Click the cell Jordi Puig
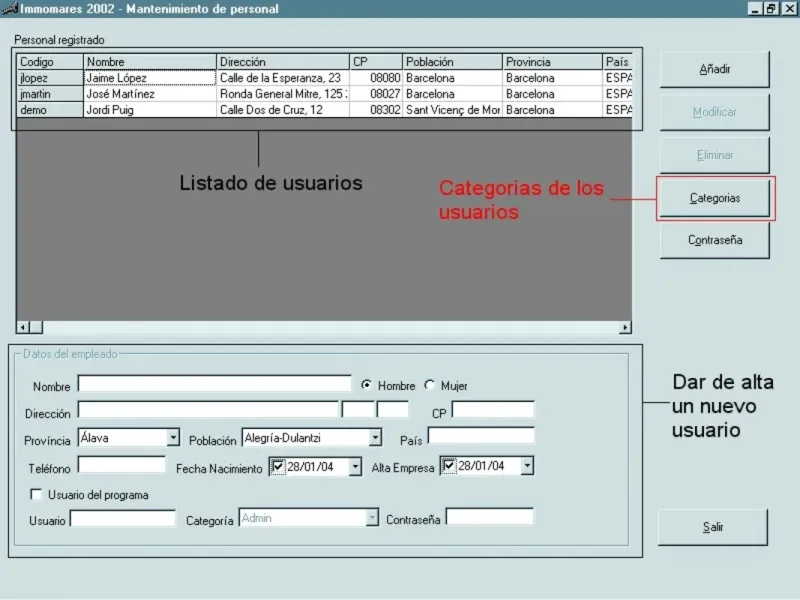 pyautogui.click(x=149, y=110)
